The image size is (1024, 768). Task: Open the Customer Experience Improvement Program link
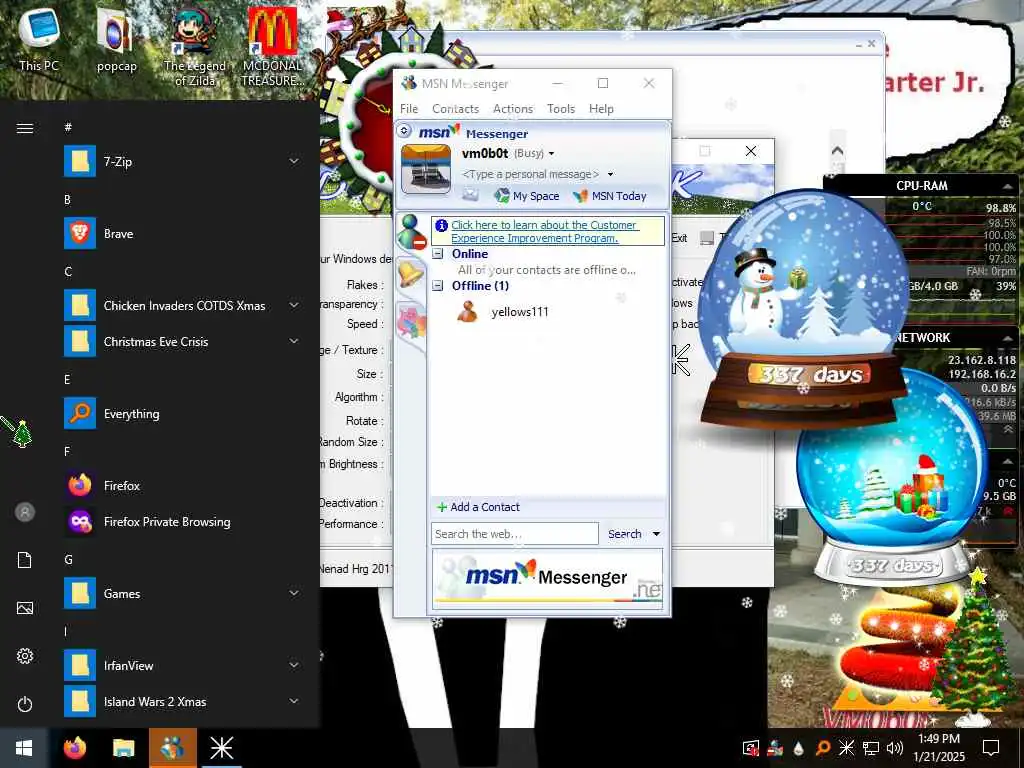pyautogui.click(x=543, y=231)
